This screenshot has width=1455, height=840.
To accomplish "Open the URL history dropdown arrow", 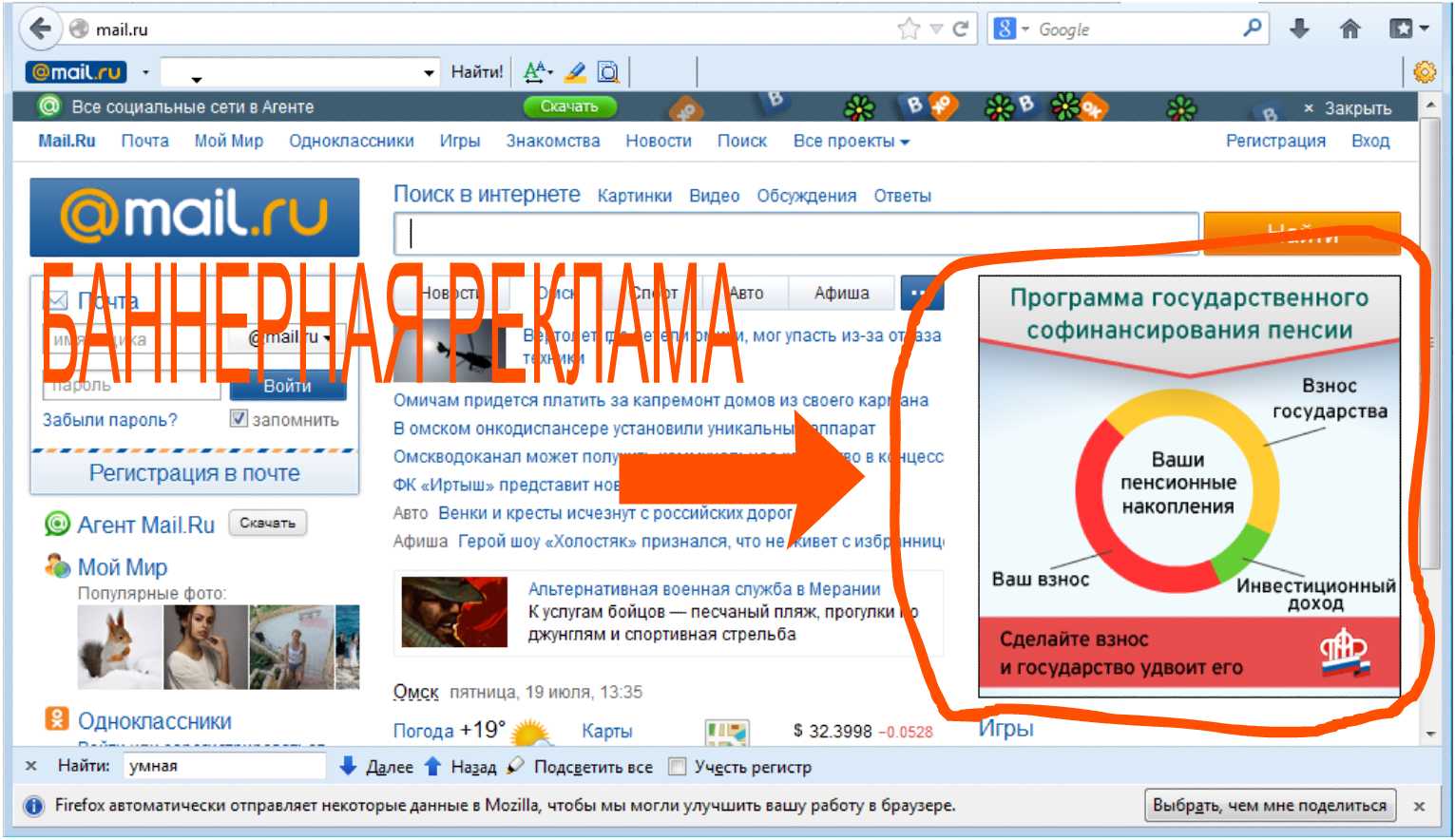I will [x=936, y=29].
